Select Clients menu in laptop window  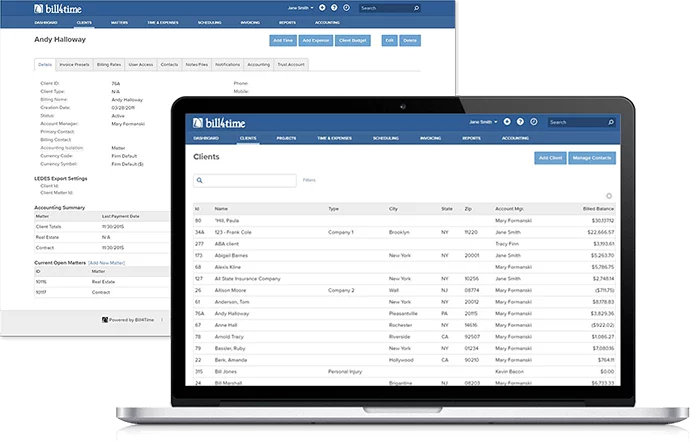point(248,138)
